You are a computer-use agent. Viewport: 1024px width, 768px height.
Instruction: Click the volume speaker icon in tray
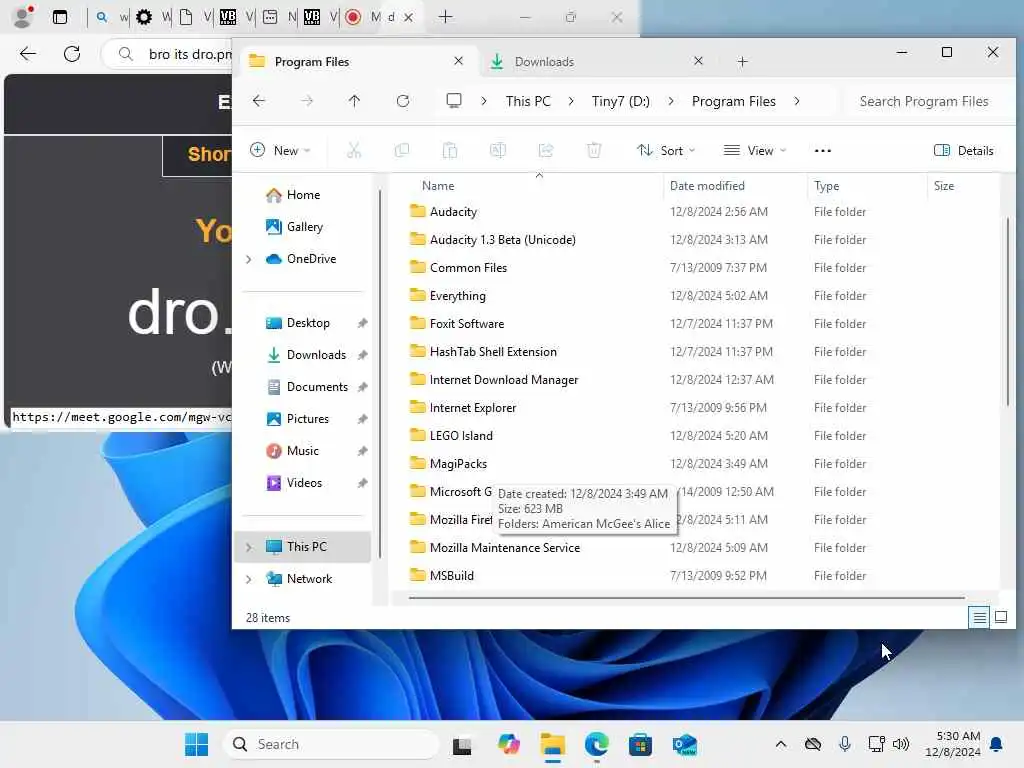901,744
